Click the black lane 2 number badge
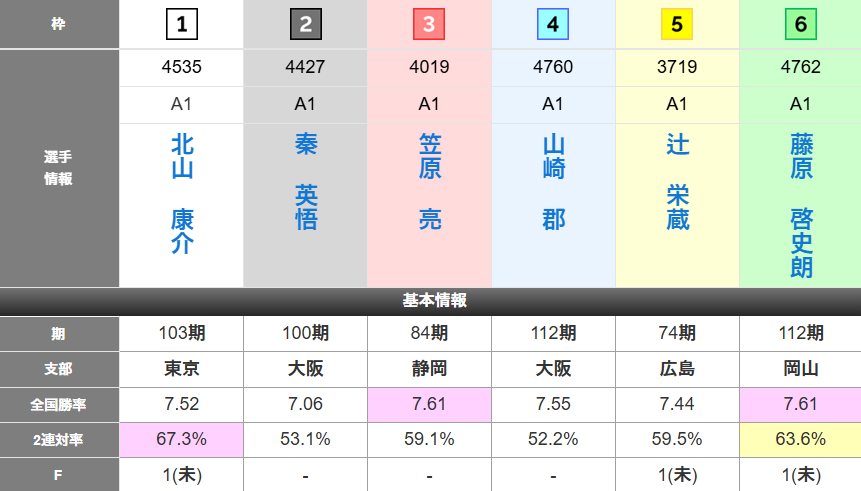Viewport: 861px width, 491px height. click(x=305, y=24)
